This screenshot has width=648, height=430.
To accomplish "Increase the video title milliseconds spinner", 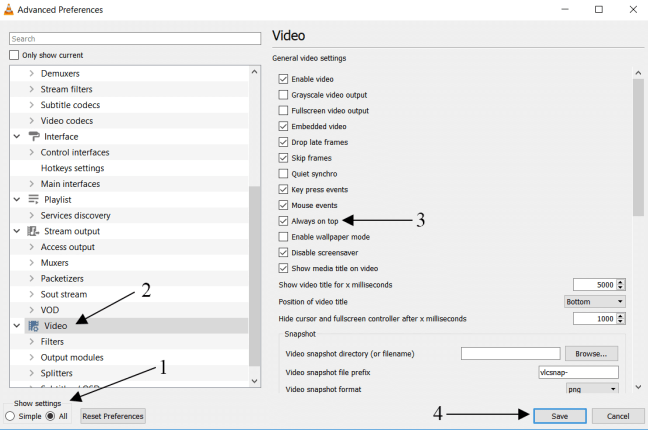I will [x=621, y=281].
